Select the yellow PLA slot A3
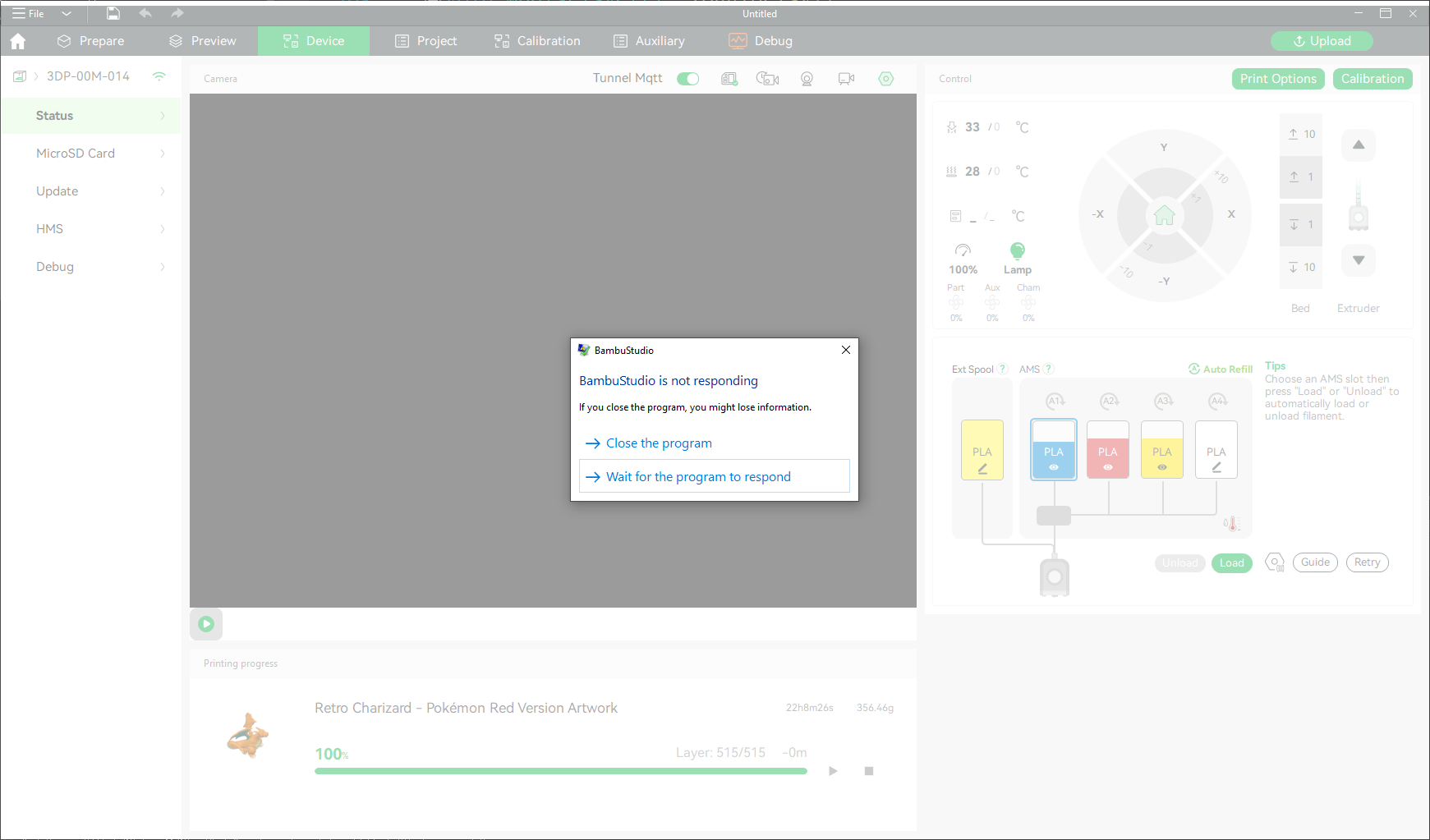Viewport: 1430px width, 840px height. point(1162,449)
